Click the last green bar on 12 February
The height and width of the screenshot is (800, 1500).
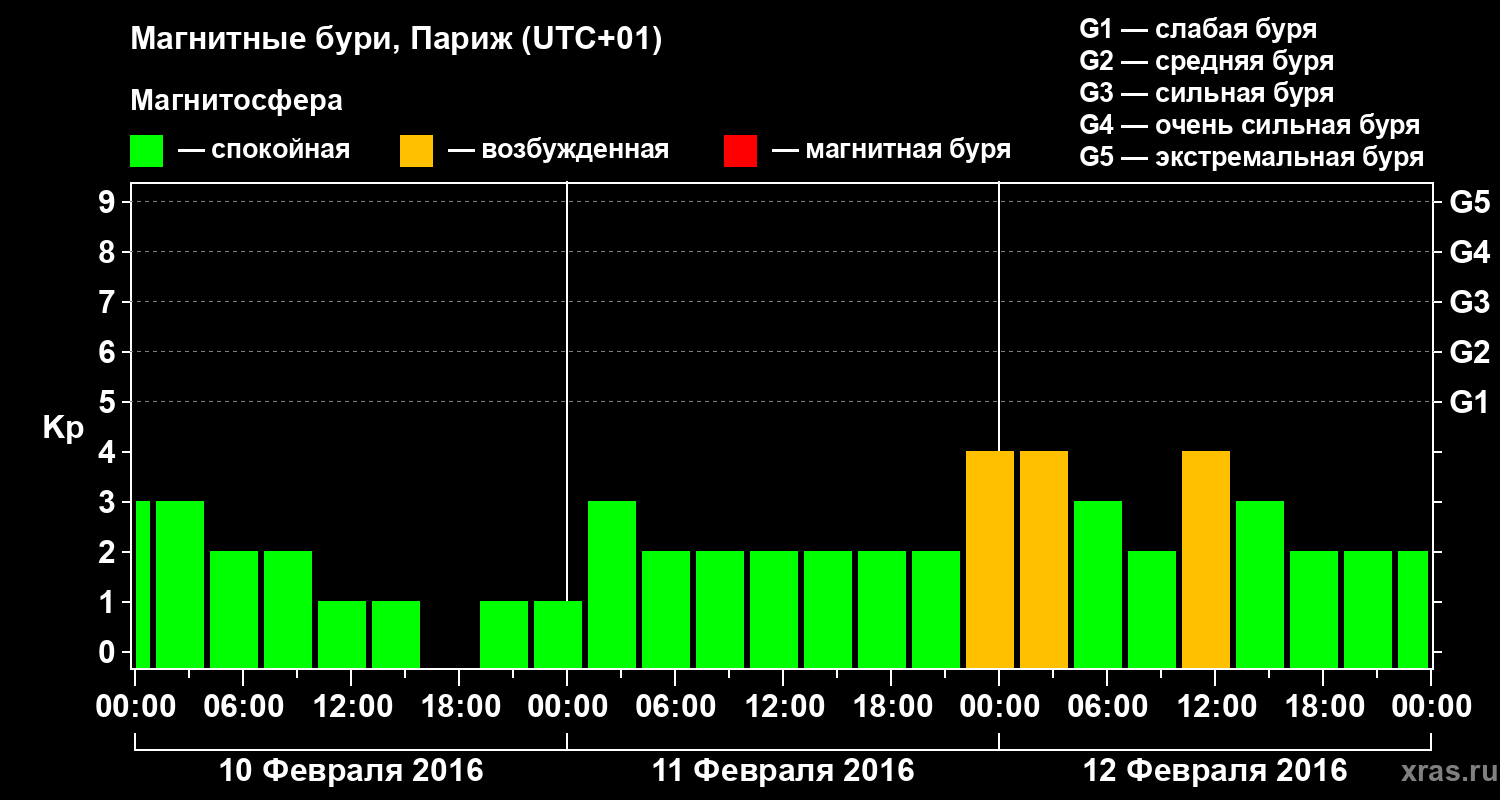point(1413,609)
